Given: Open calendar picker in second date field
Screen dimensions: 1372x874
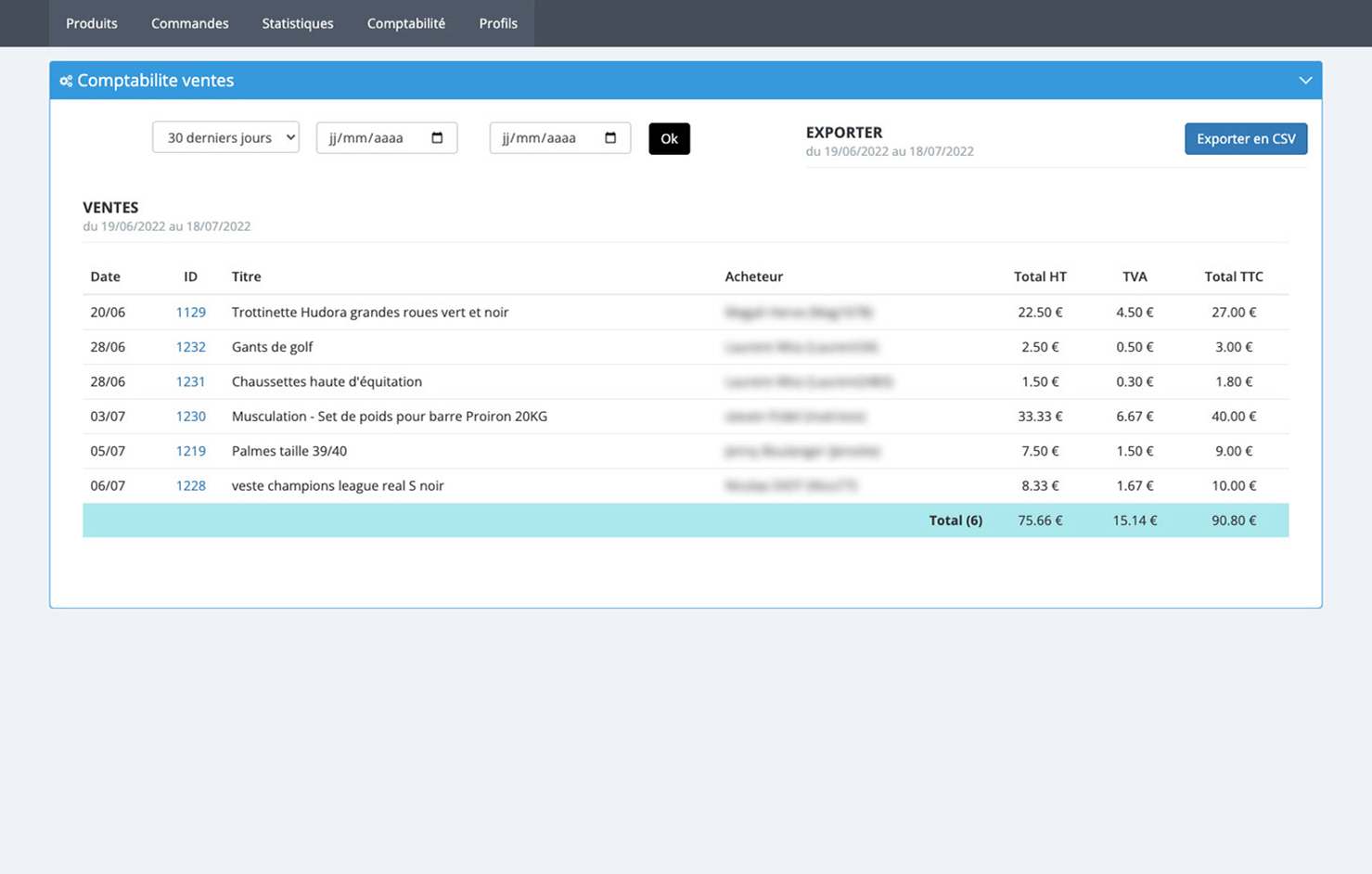Looking at the screenshot, I should pyautogui.click(x=610, y=138).
